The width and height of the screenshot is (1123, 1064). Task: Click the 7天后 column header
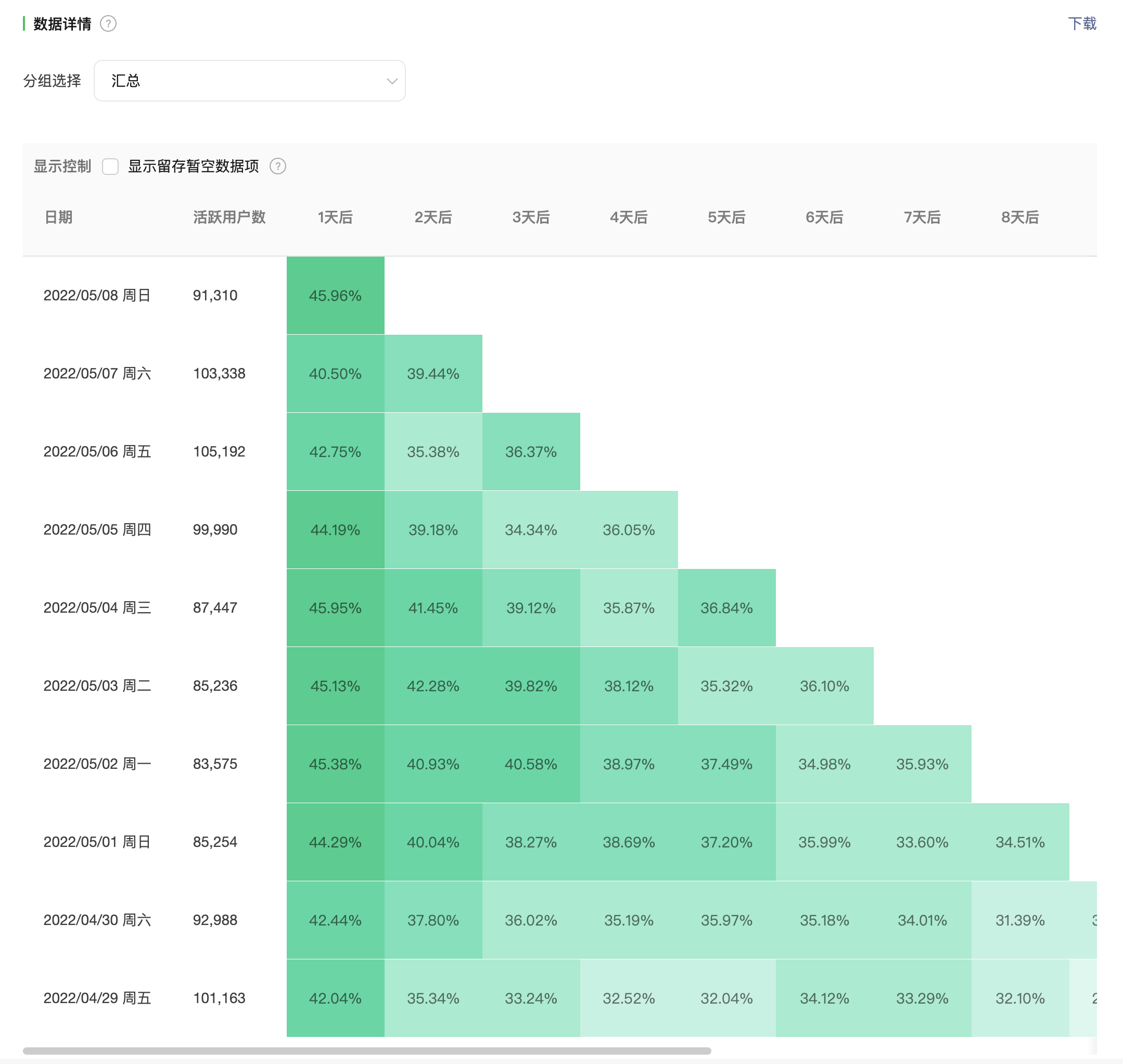pos(922,217)
